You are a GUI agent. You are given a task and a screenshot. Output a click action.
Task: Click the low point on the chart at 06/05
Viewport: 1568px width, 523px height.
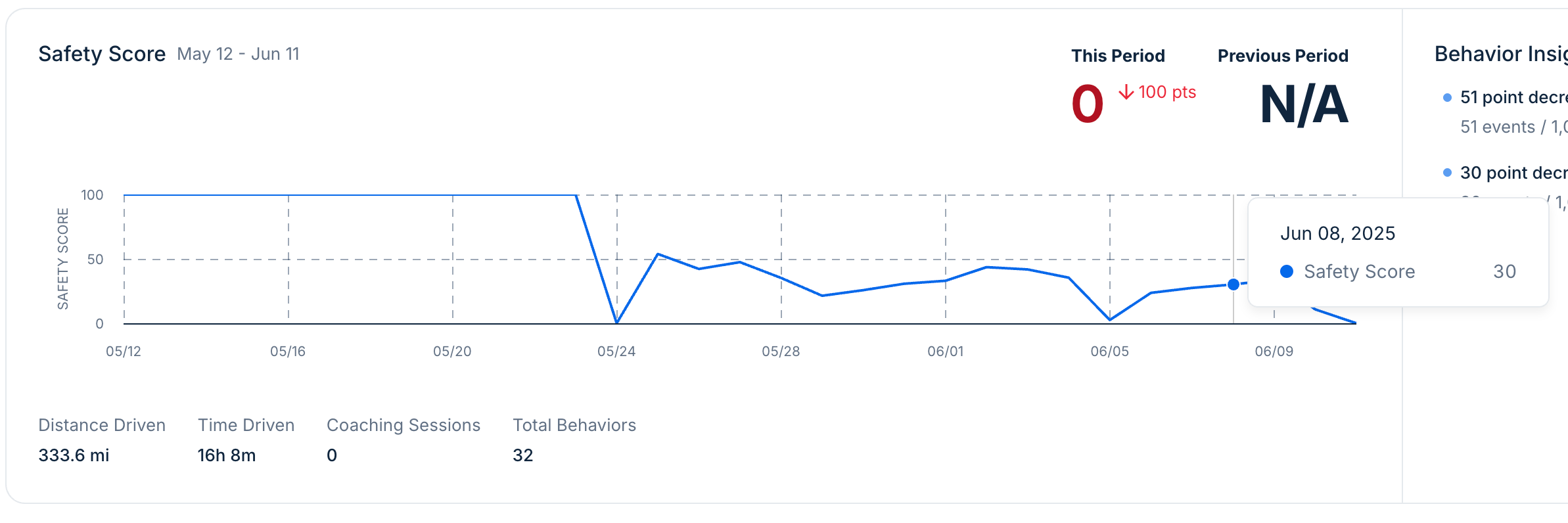click(1108, 319)
